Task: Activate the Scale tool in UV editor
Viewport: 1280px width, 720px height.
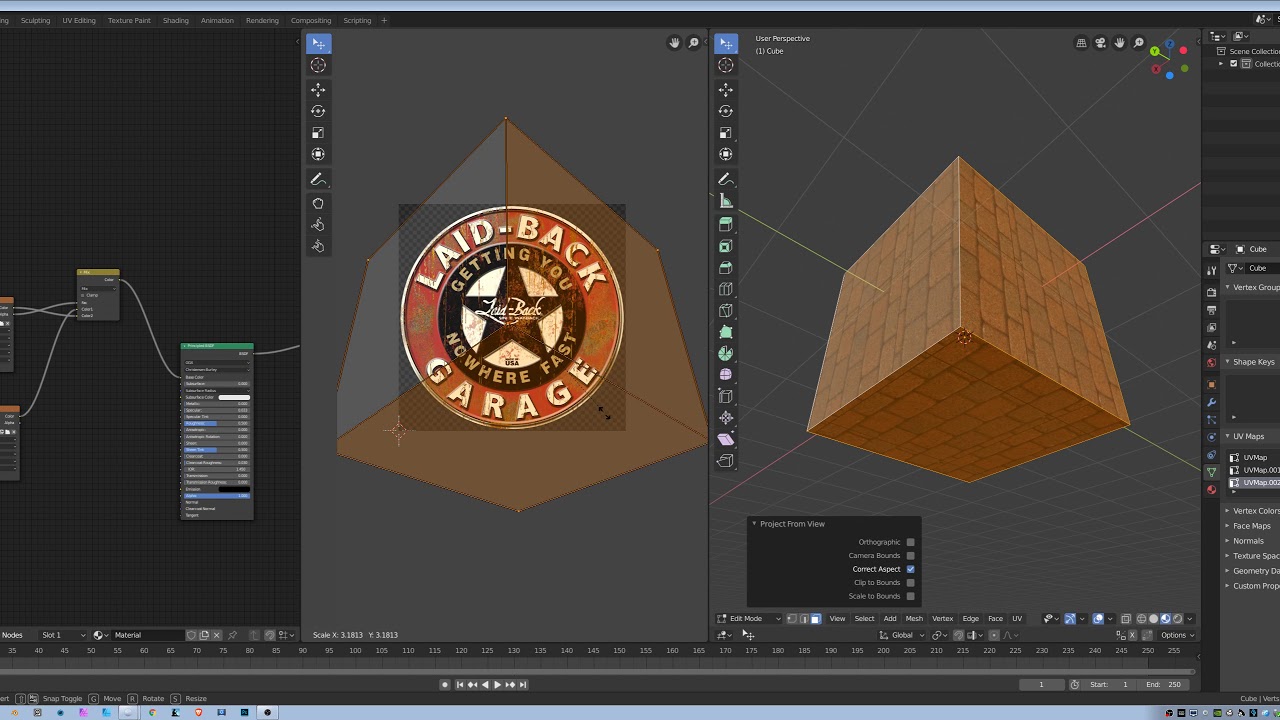Action: 318,133
